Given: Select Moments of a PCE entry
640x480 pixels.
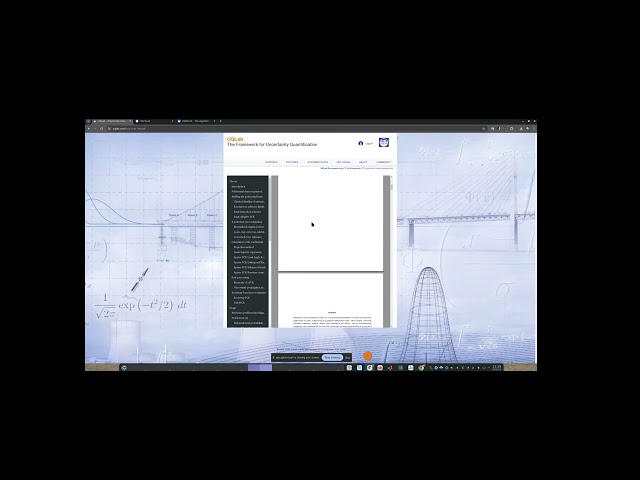Looking at the screenshot, I should point(244,282).
